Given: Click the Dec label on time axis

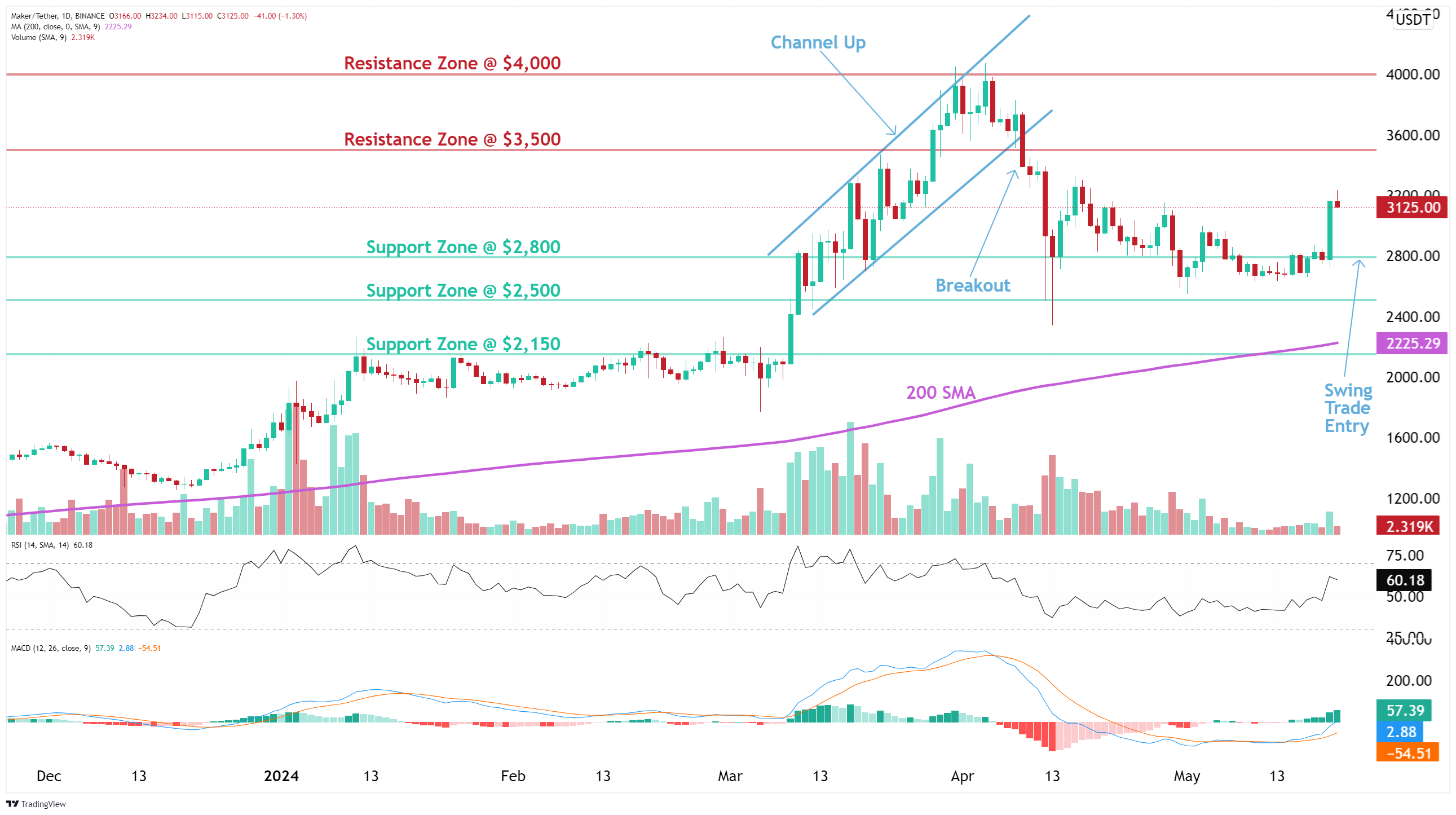Looking at the screenshot, I should pyautogui.click(x=48, y=776).
